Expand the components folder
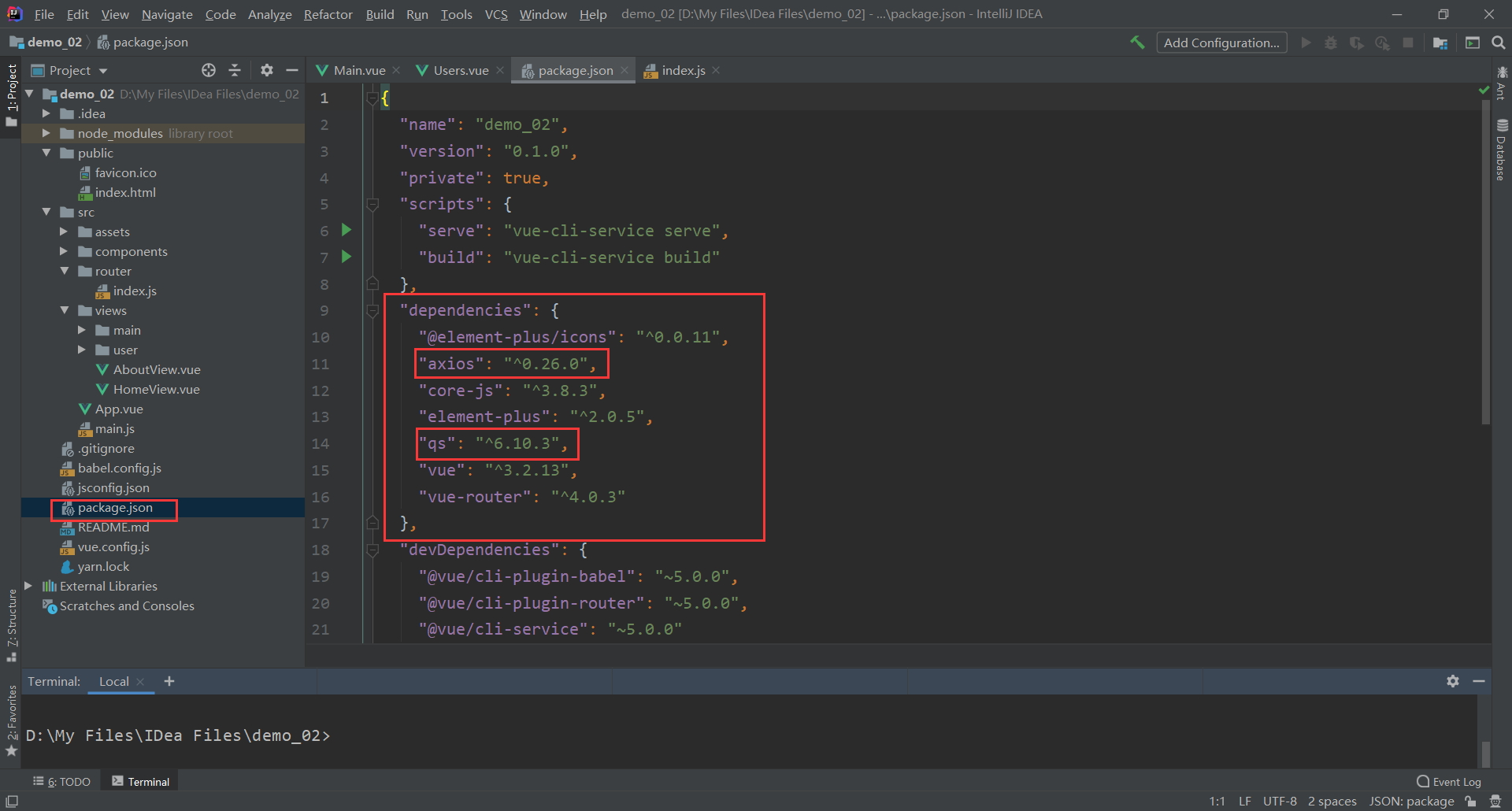Viewport: 1512px width, 811px height. (x=64, y=251)
